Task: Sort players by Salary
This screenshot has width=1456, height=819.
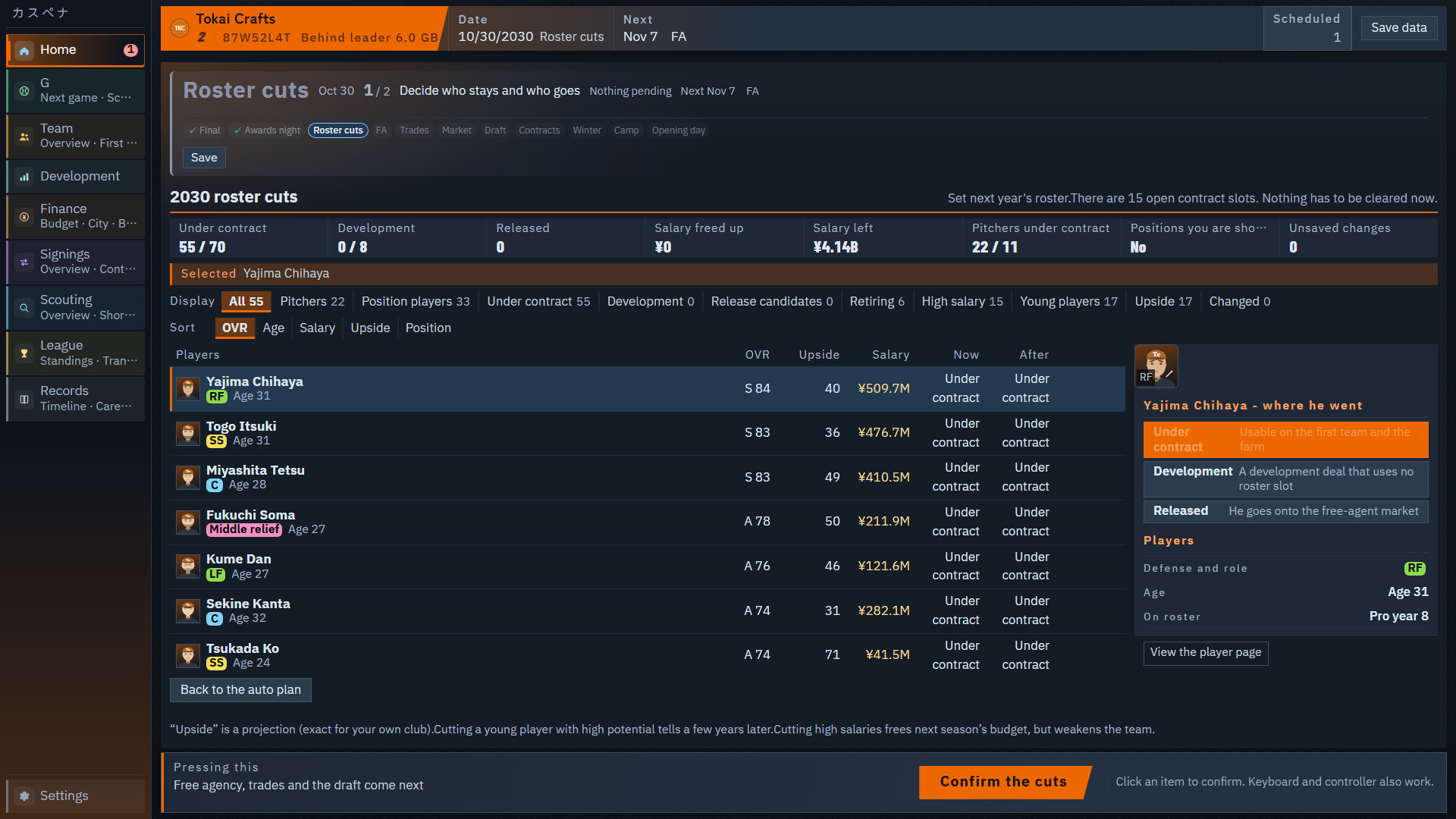Action: pyautogui.click(x=317, y=328)
